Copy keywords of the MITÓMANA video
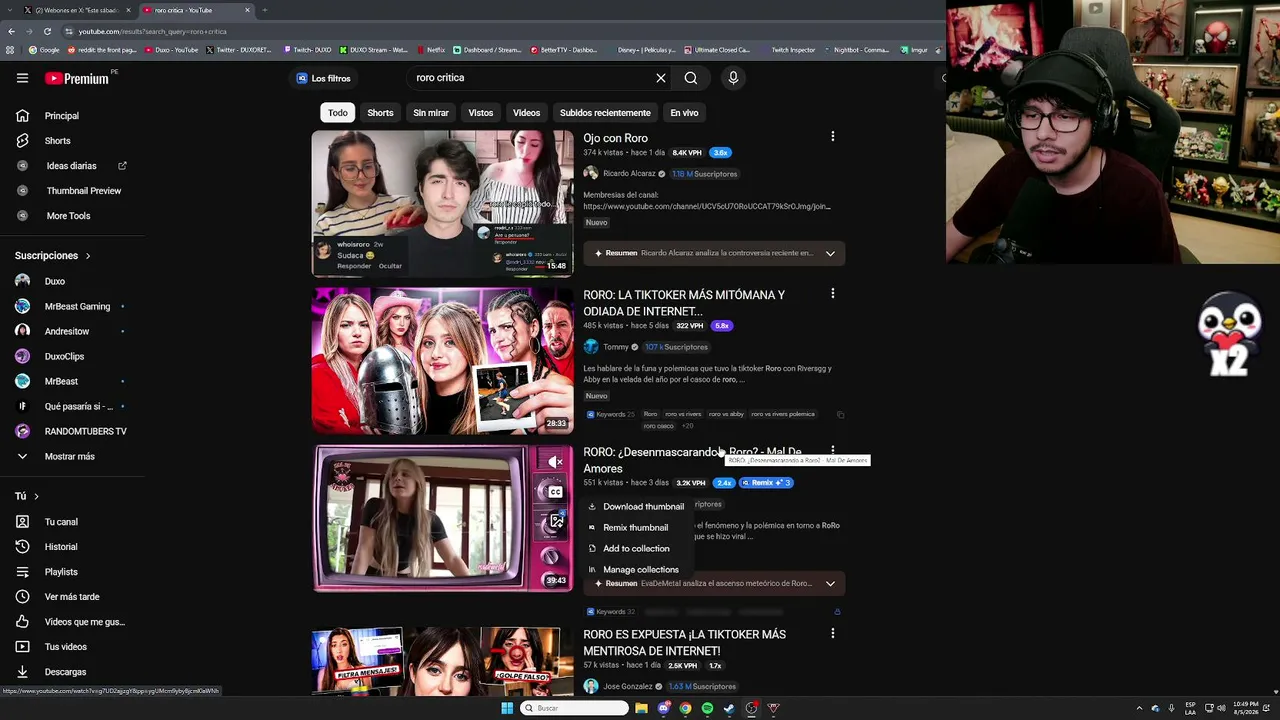 point(840,414)
